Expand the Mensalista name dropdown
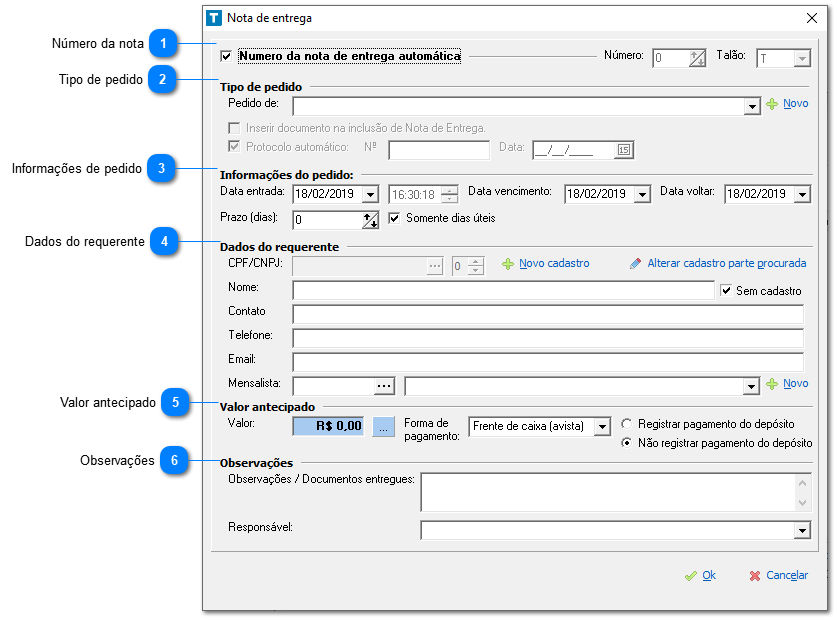The width and height of the screenshot is (837, 620). 751,386
